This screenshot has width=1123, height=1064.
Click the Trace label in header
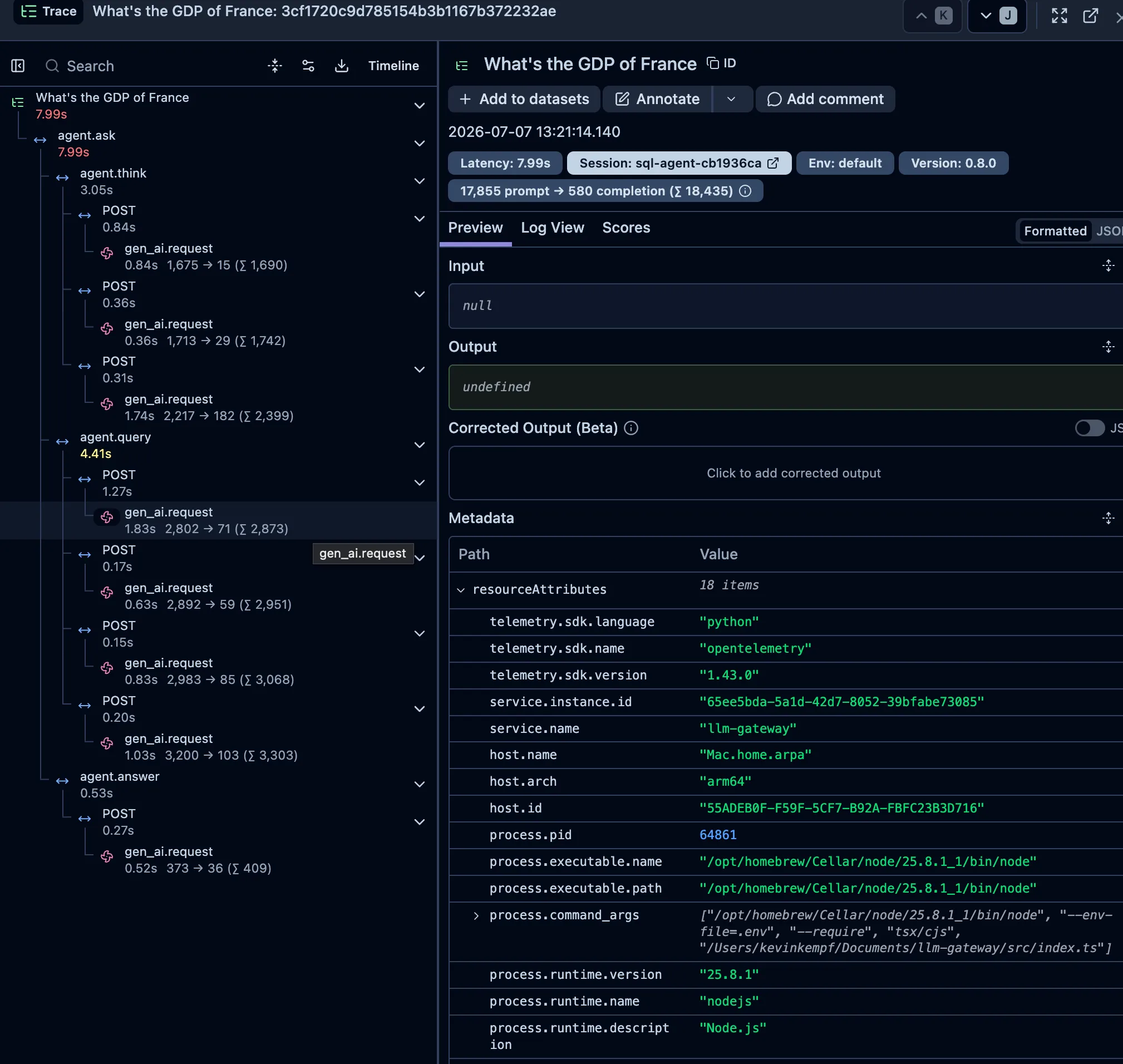[49, 11]
